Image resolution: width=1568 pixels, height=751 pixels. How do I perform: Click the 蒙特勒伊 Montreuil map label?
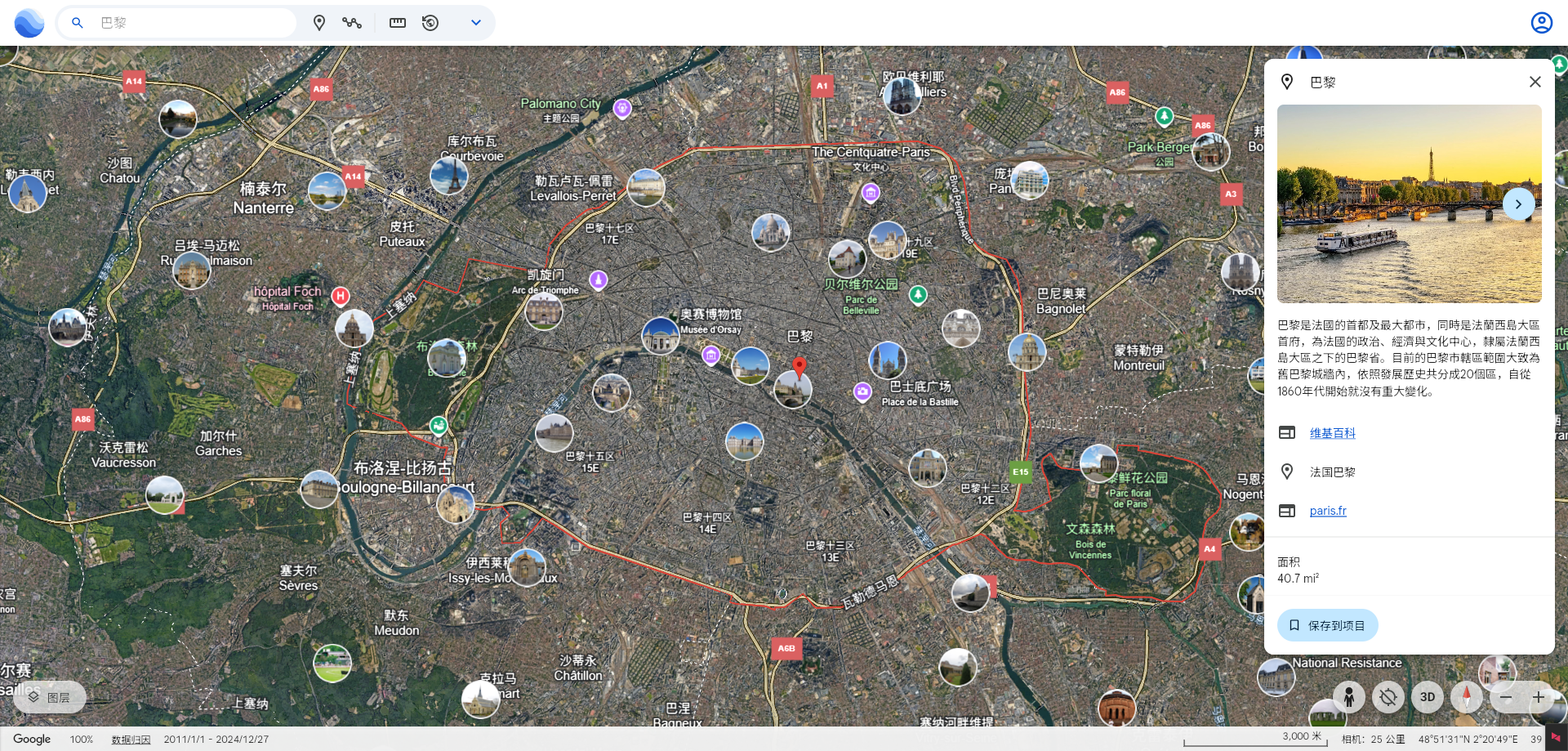(x=1139, y=358)
